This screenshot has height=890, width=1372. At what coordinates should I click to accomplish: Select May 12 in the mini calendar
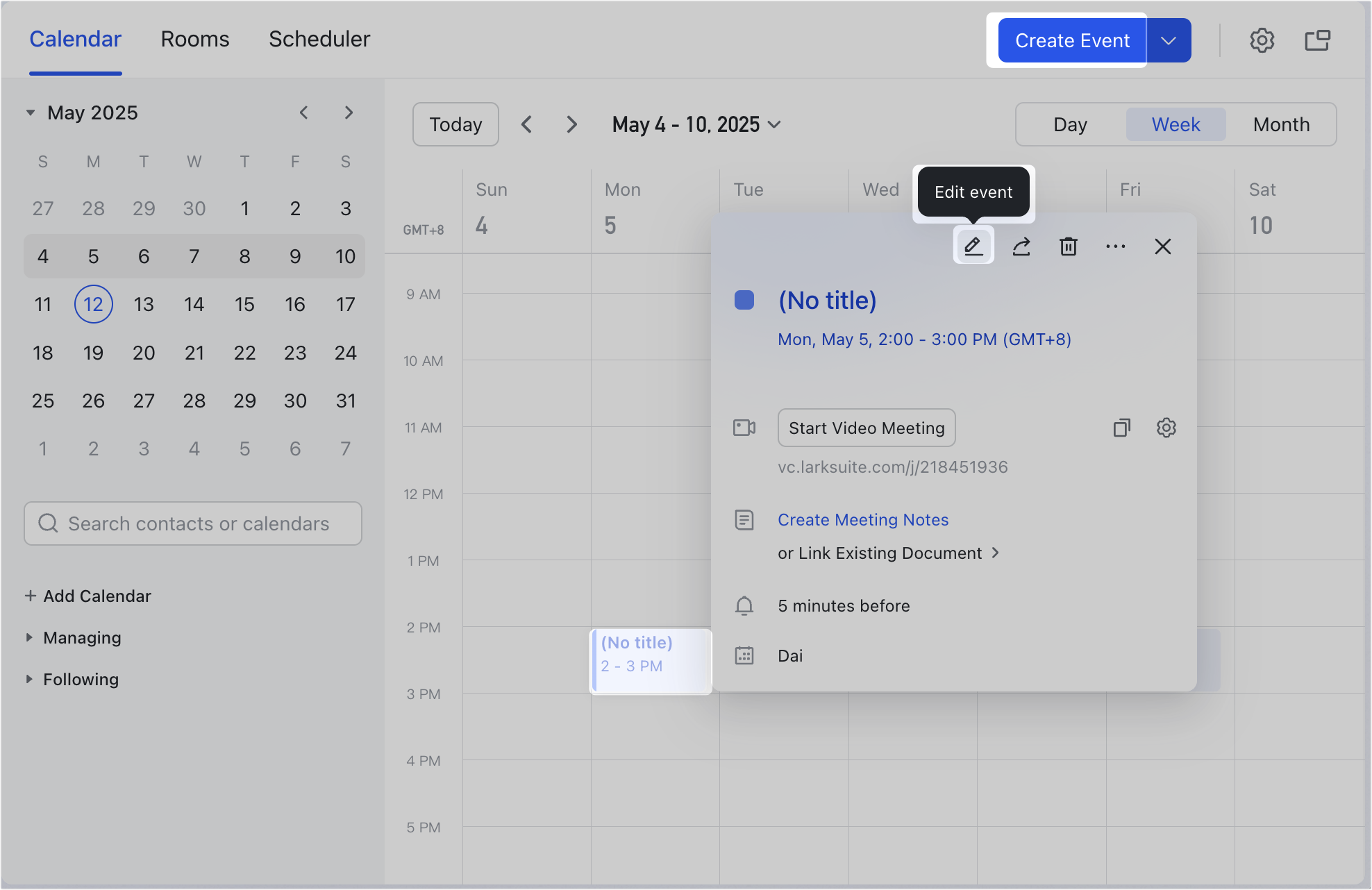(93, 304)
